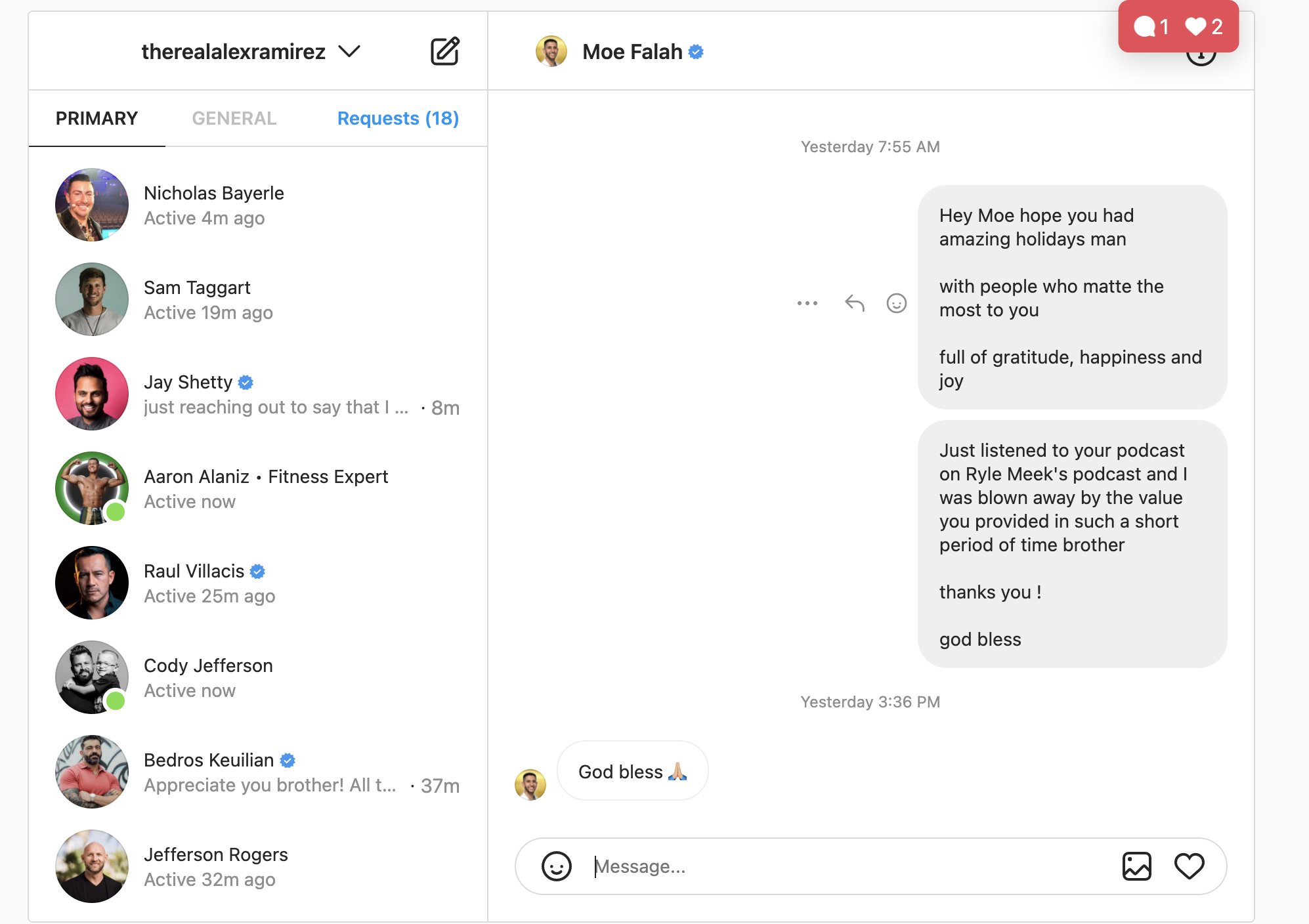The height and width of the screenshot is (924, 1309).
Task: Click the compose new message icon
Action: point(444,51)
